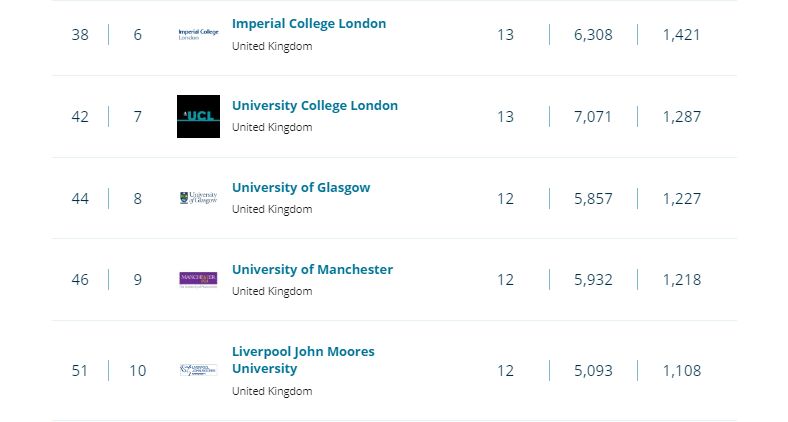Click world rank 46 for Manchester

point(80,279)
